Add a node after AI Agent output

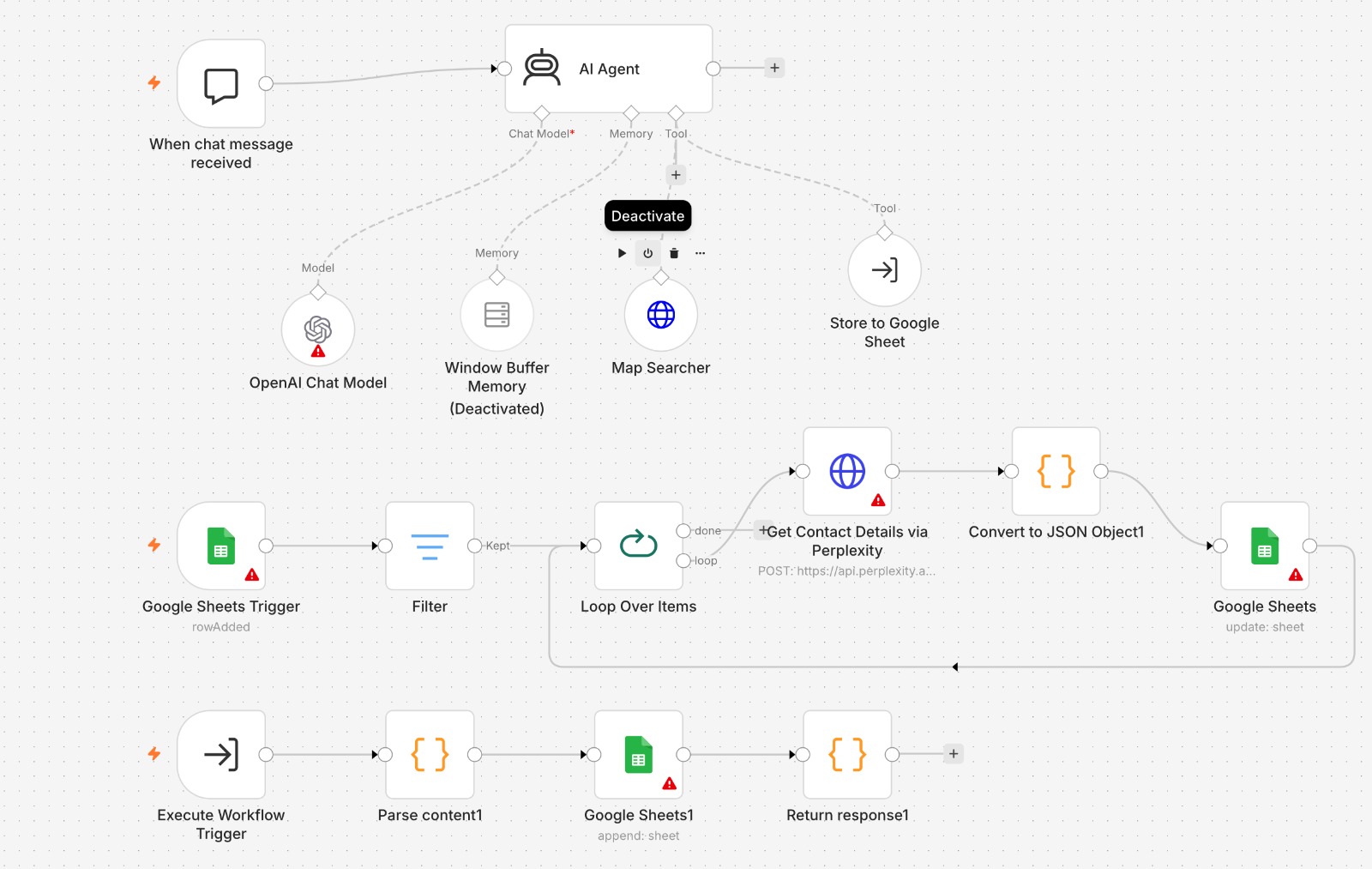coord(774,68)
